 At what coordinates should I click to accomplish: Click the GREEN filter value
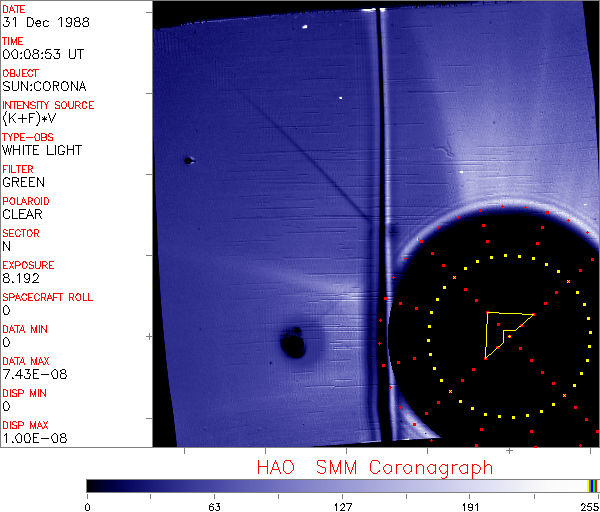point(23,182)
